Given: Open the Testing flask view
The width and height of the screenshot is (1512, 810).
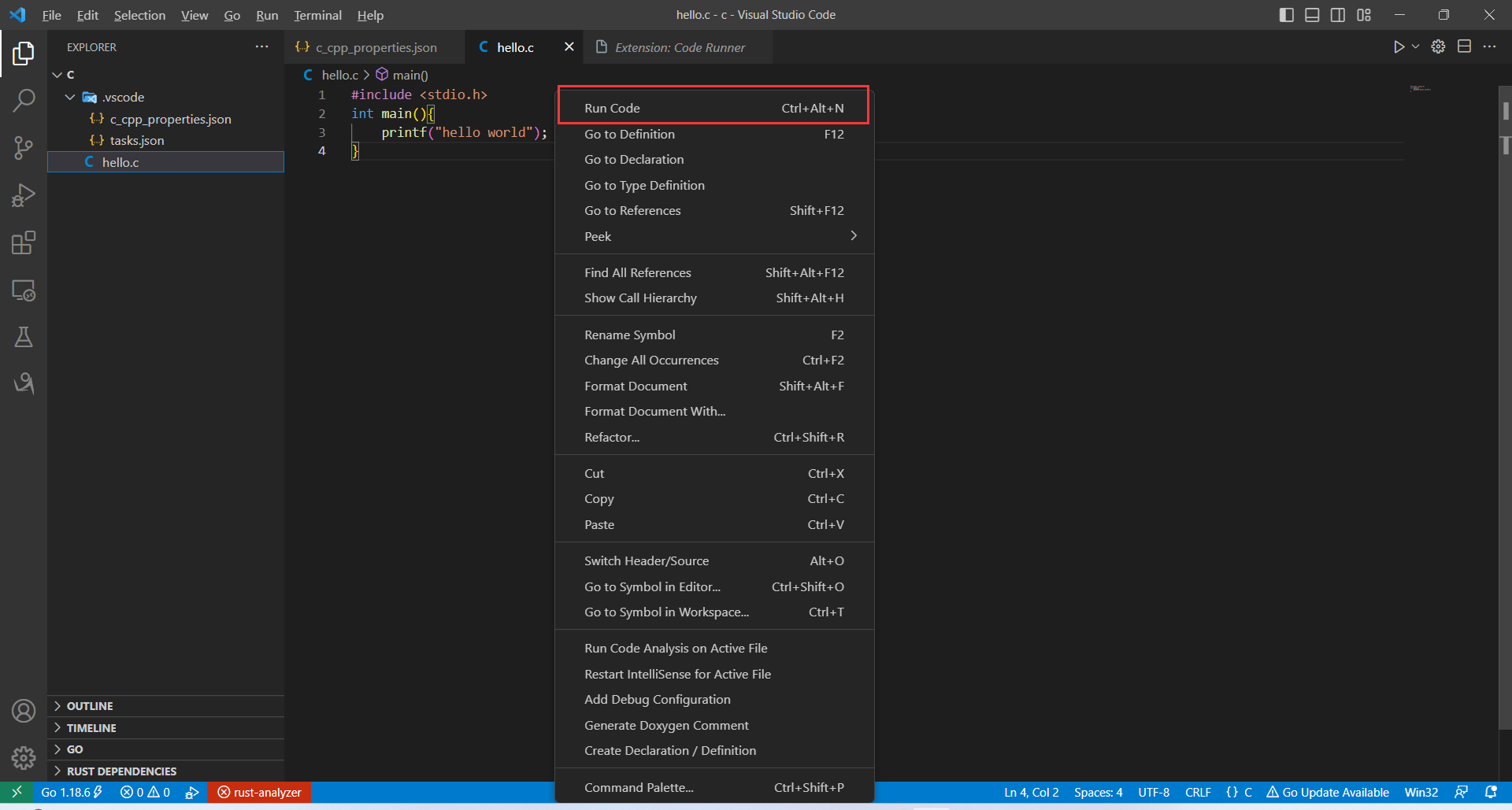Looking at the screenshot, I should [x=24, y=337].
